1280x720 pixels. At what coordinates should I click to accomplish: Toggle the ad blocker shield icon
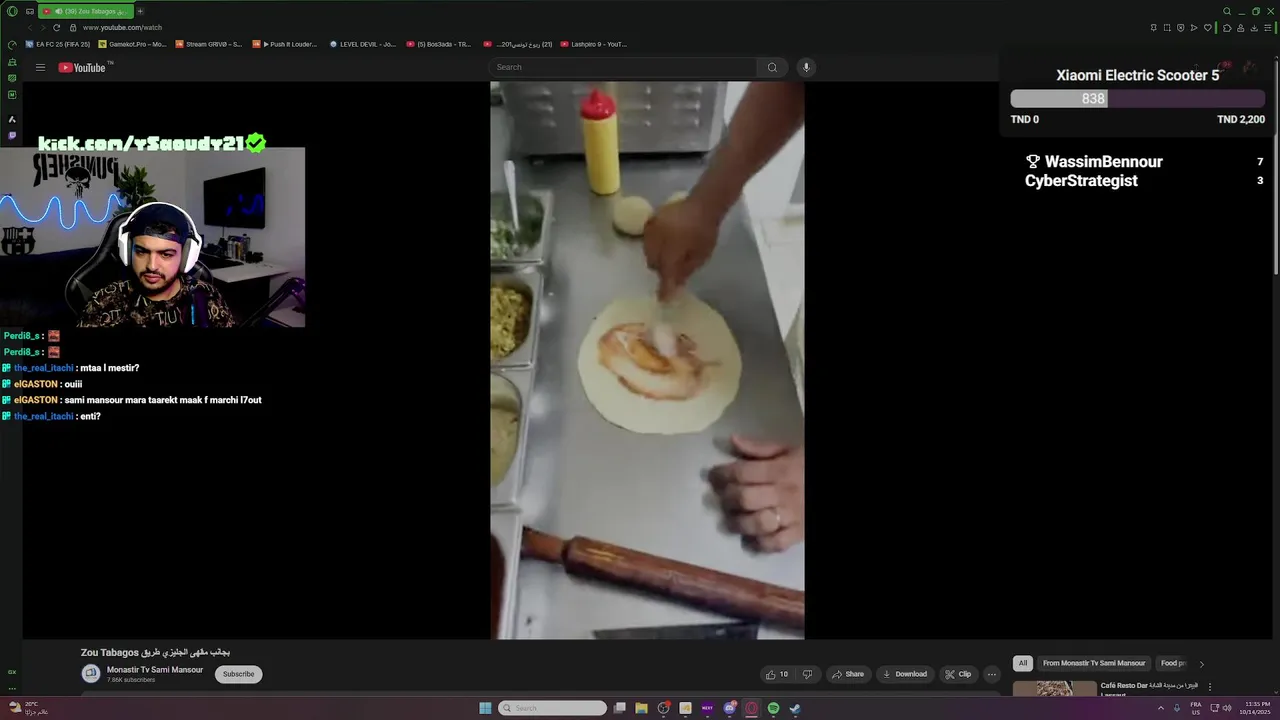(x=1180, y=28)
